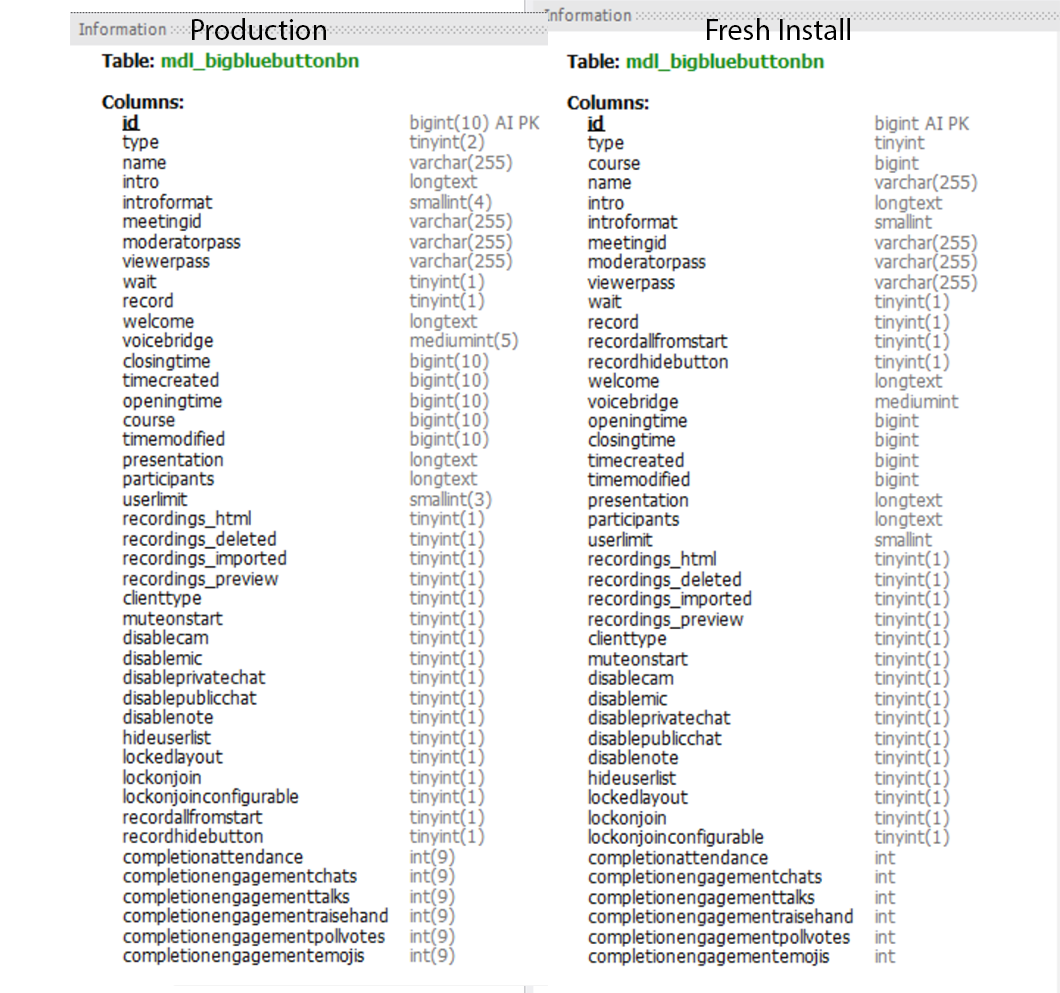Click the 'type' column in the Production panel
1060x993 pixels.
141,143
